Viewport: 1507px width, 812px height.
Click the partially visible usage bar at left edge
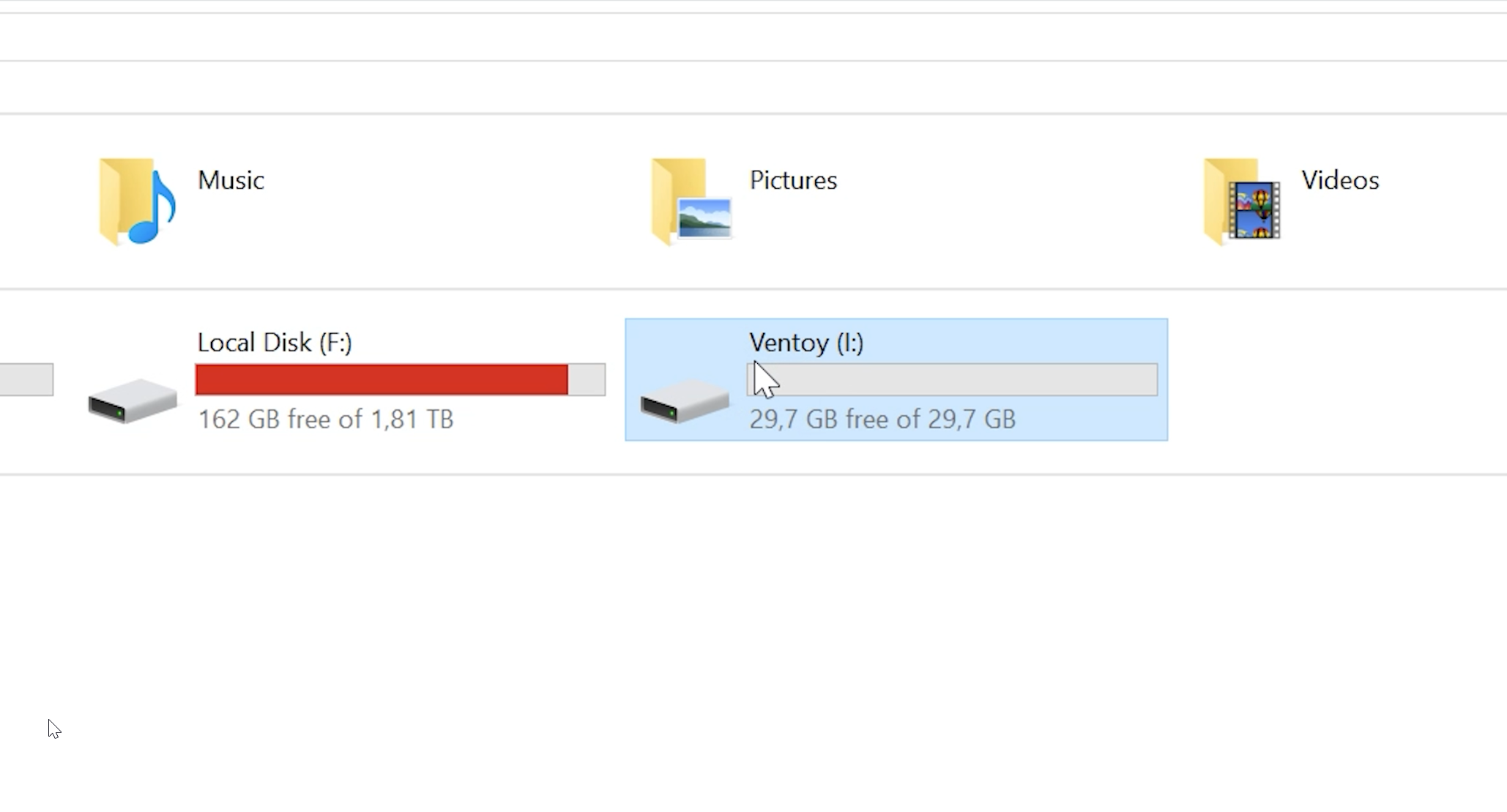click(26, 379)
